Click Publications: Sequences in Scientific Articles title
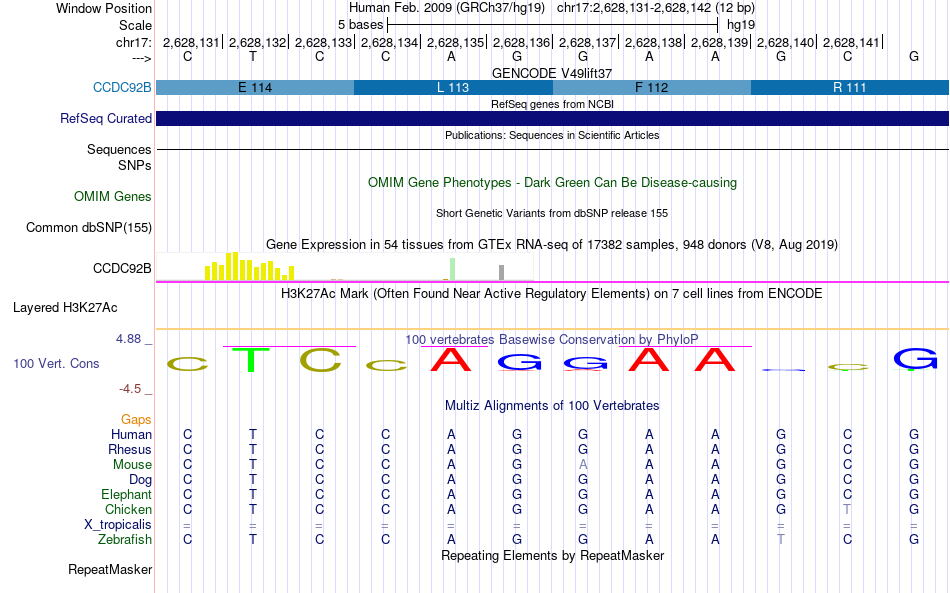Screen dimensions: 950x593 coord(552,135)
